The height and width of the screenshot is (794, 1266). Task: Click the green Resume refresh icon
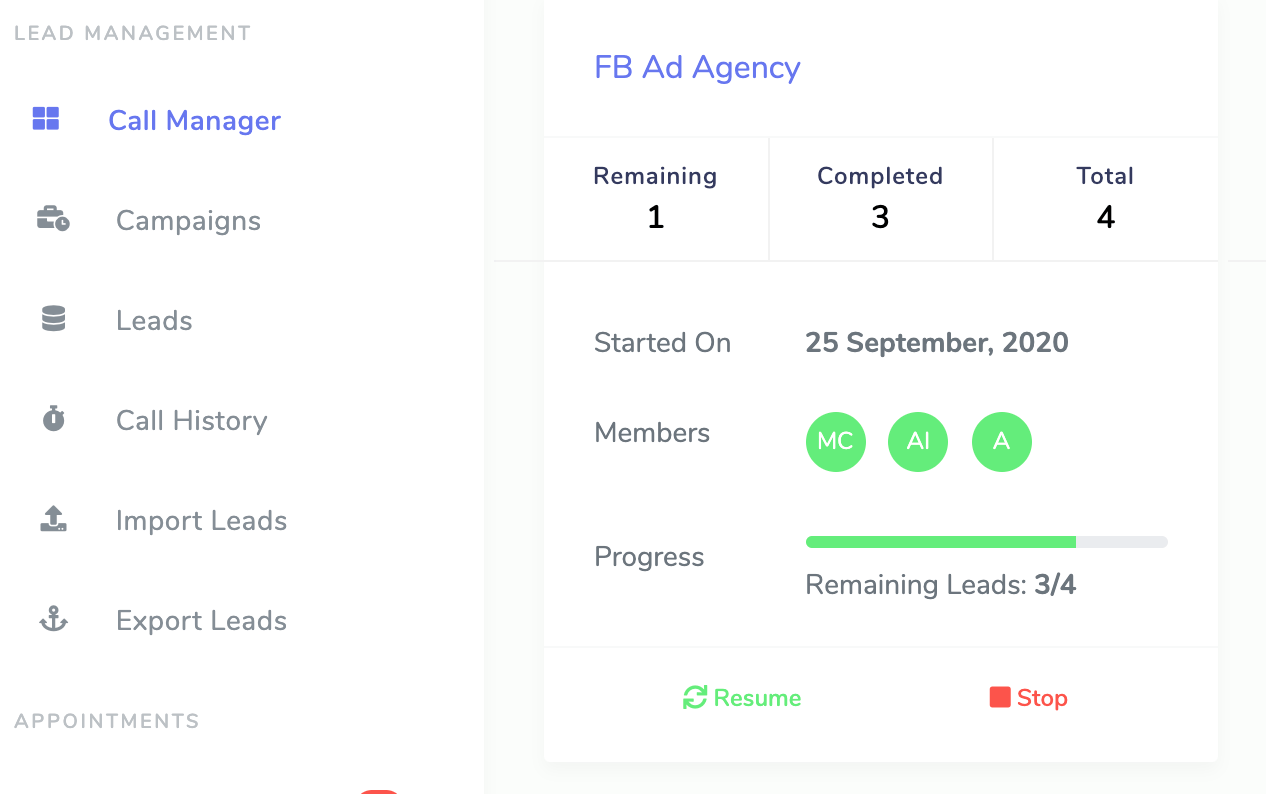point(695,697)
